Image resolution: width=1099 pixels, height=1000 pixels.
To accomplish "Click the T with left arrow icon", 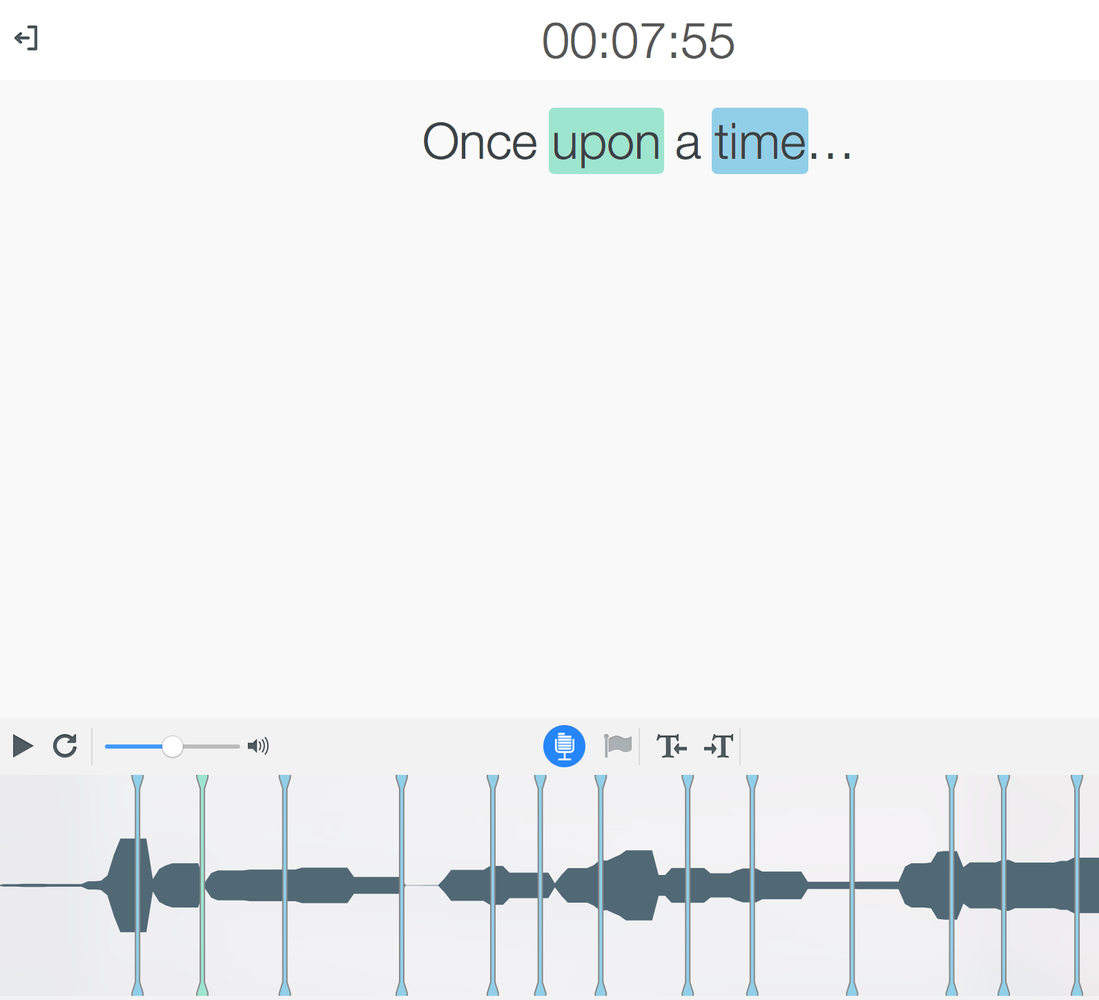I will [671, 746].
